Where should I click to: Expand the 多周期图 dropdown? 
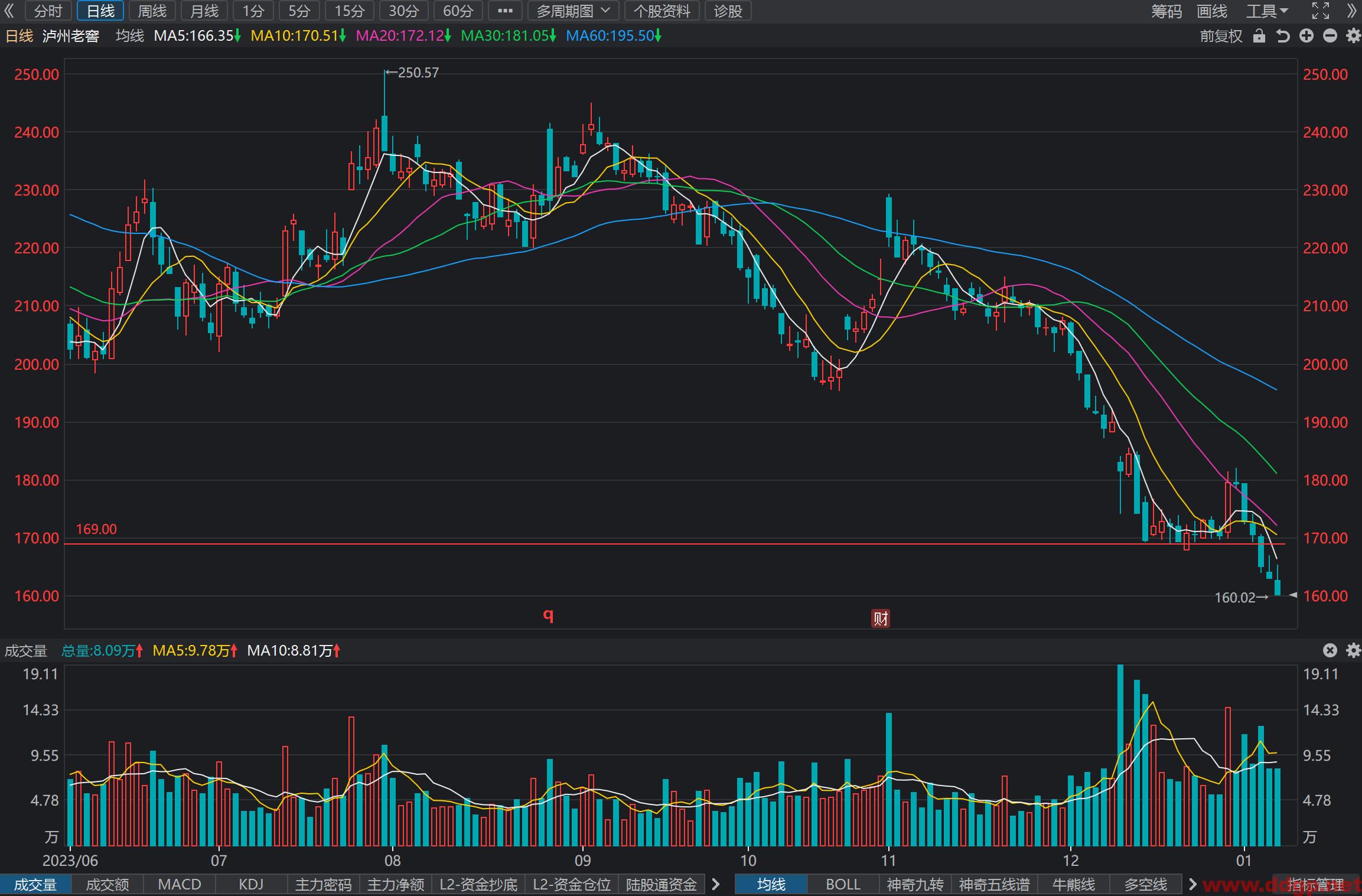(573, 11)
